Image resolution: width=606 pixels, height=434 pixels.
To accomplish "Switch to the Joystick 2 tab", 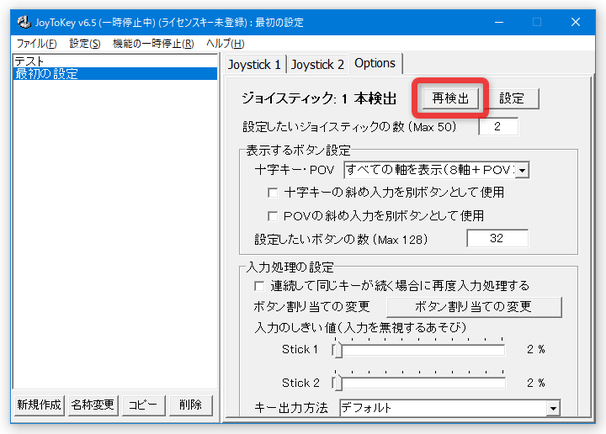I will coord(317,64).
